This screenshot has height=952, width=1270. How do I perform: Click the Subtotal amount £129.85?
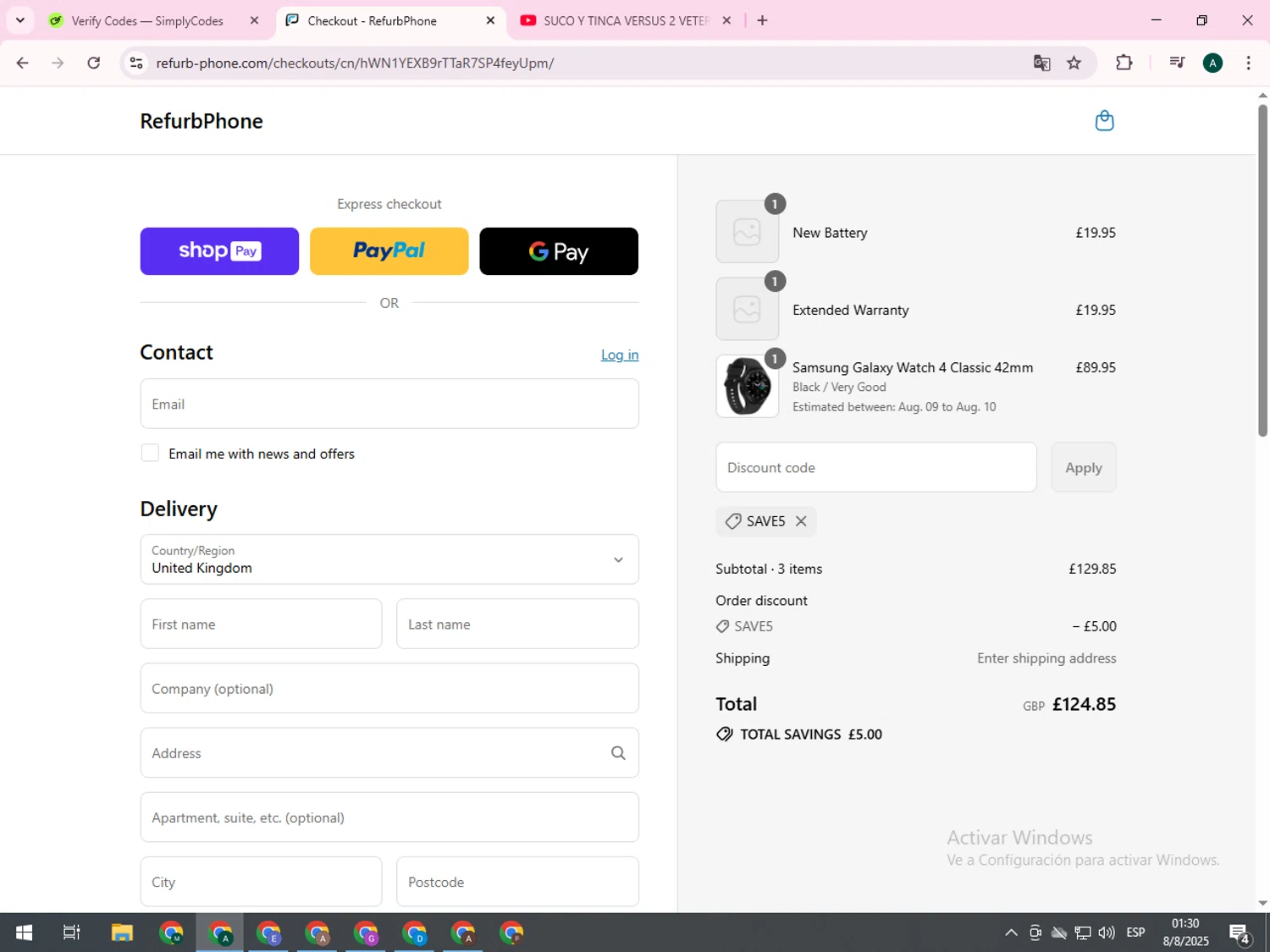(1092, 569)
